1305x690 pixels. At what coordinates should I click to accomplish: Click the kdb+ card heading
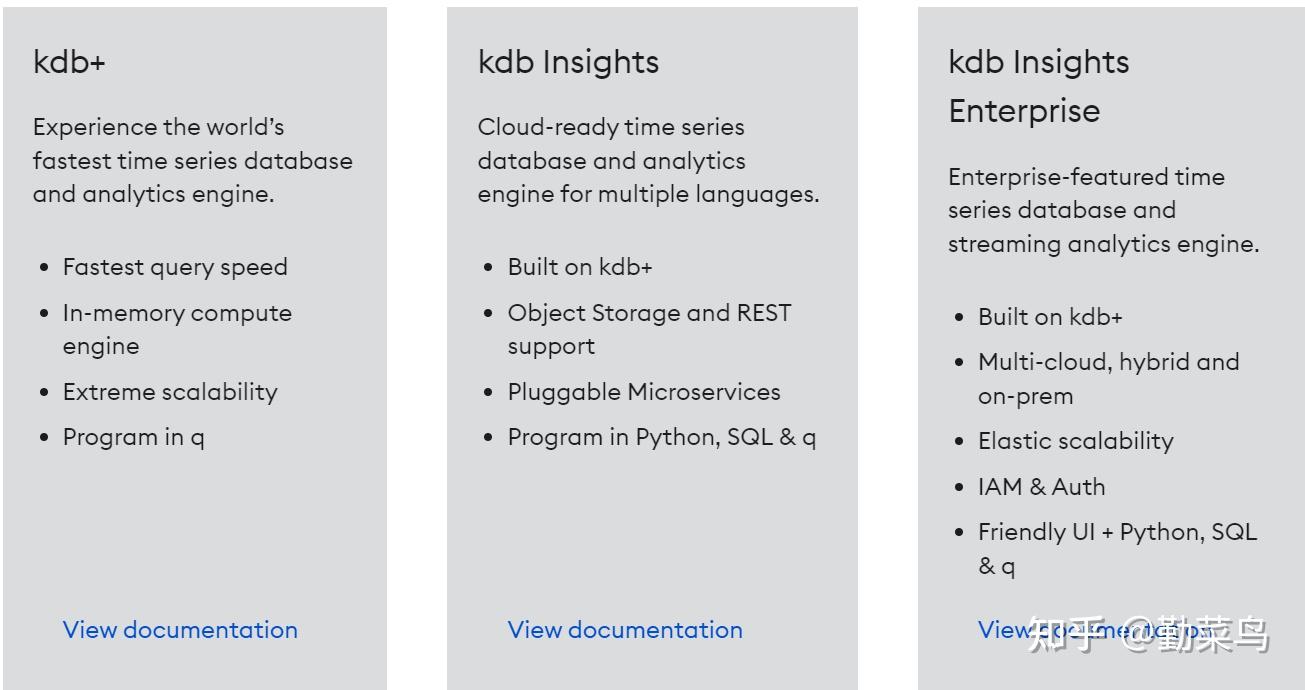point(69,62)
